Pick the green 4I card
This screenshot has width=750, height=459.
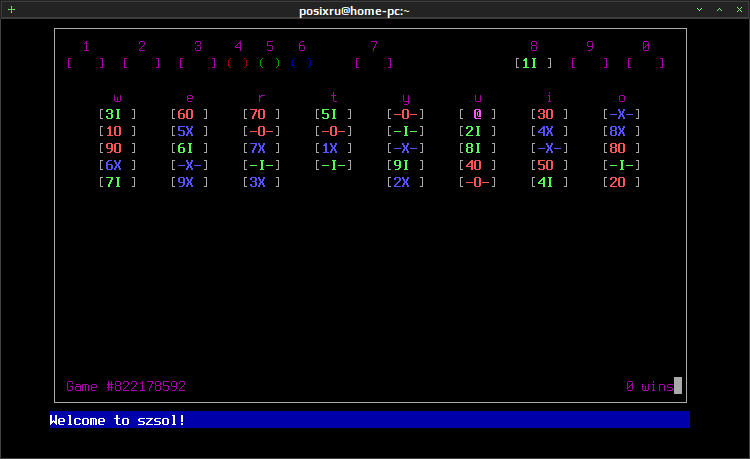pyautogui.click(x=549, y=182)
